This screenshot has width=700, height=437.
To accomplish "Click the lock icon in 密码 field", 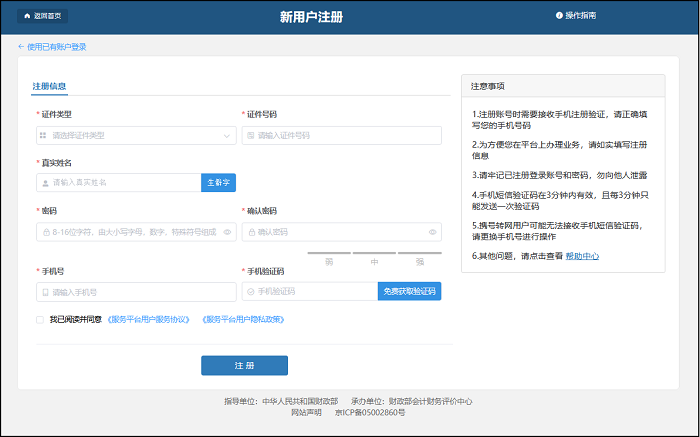I will point(44,232).
